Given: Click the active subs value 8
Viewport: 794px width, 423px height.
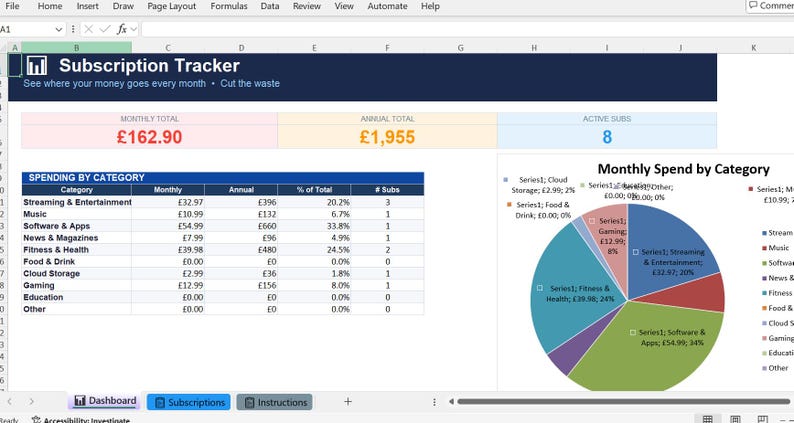Looking at the screenshot, I should [x=607, y=137].
